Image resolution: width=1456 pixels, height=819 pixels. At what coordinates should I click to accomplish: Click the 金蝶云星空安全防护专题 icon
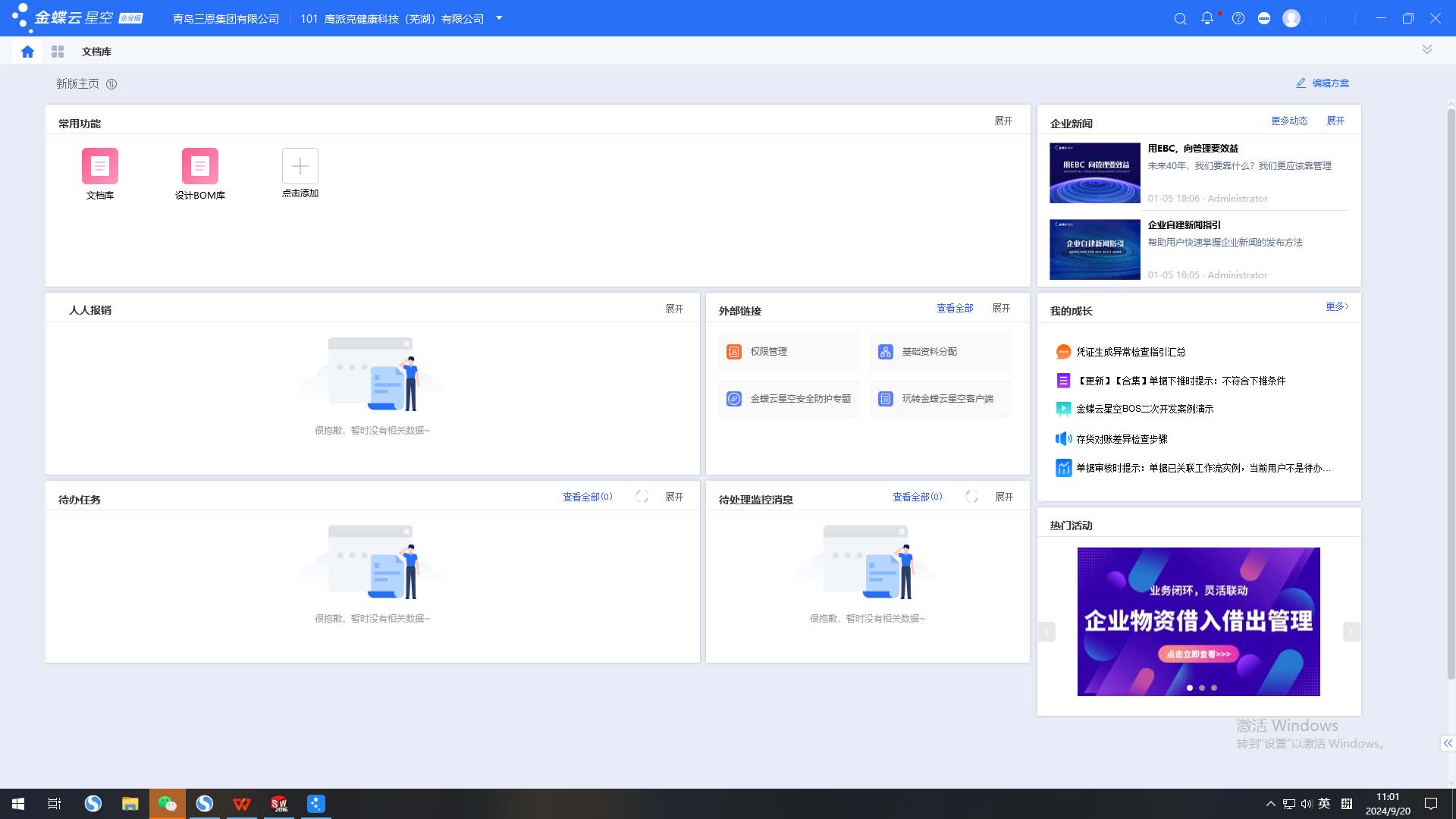(x=734, y=399)
